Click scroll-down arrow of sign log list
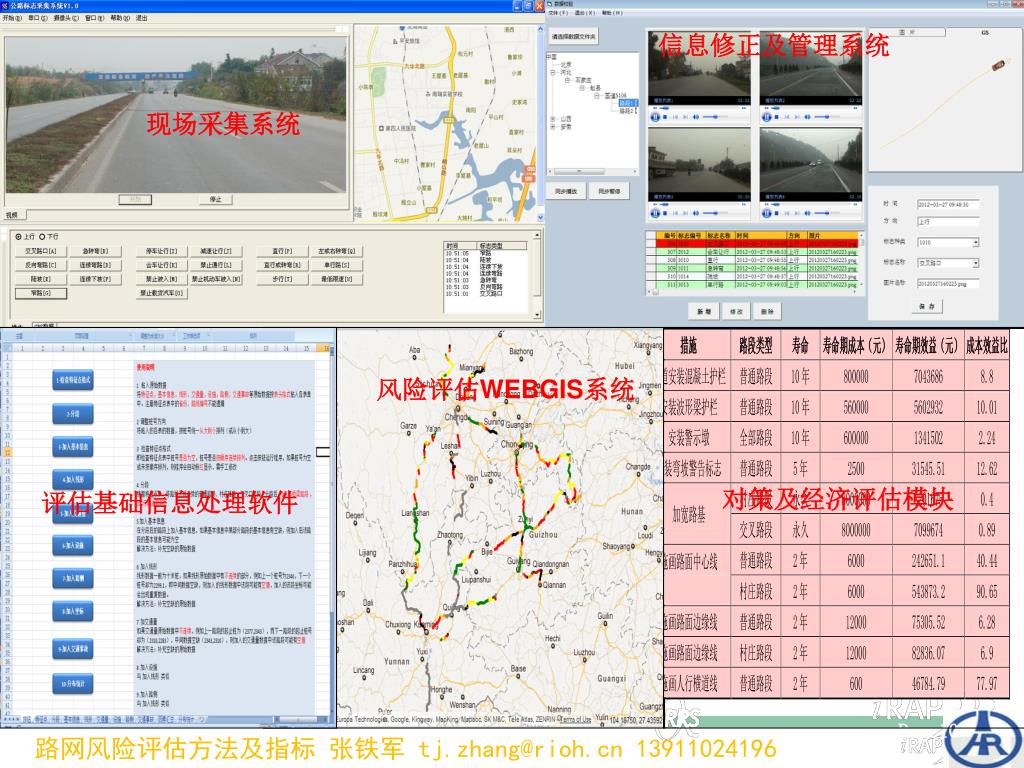The image size is (1024, 768). pyautogui.click(x=538, y=315)
